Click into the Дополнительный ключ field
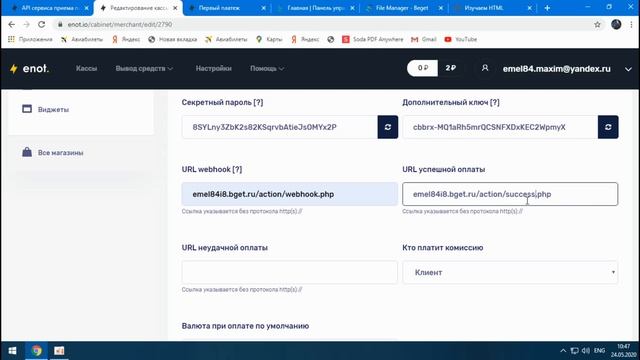 click(500, 127)
